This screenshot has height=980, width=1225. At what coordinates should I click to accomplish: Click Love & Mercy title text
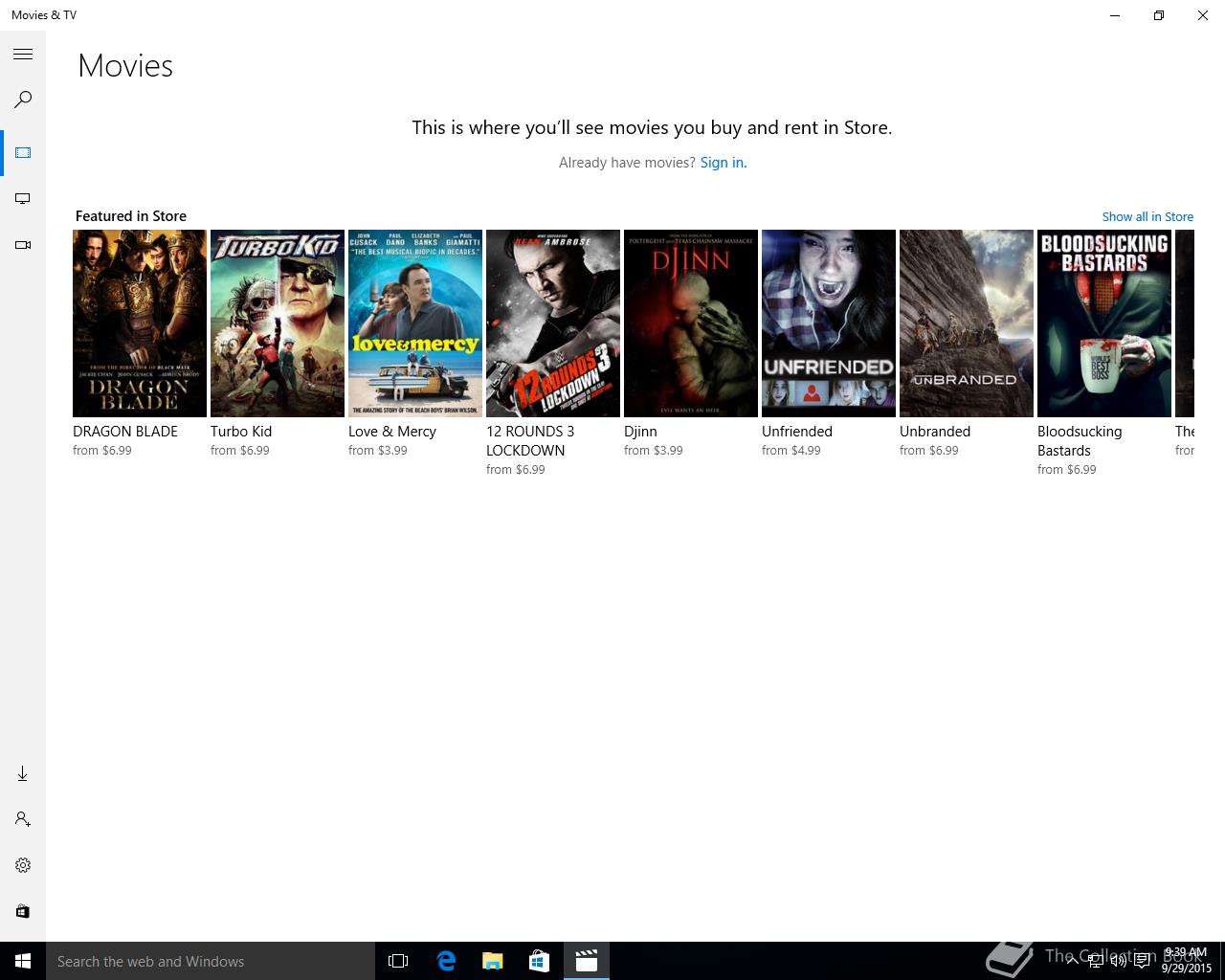(392, 432)
